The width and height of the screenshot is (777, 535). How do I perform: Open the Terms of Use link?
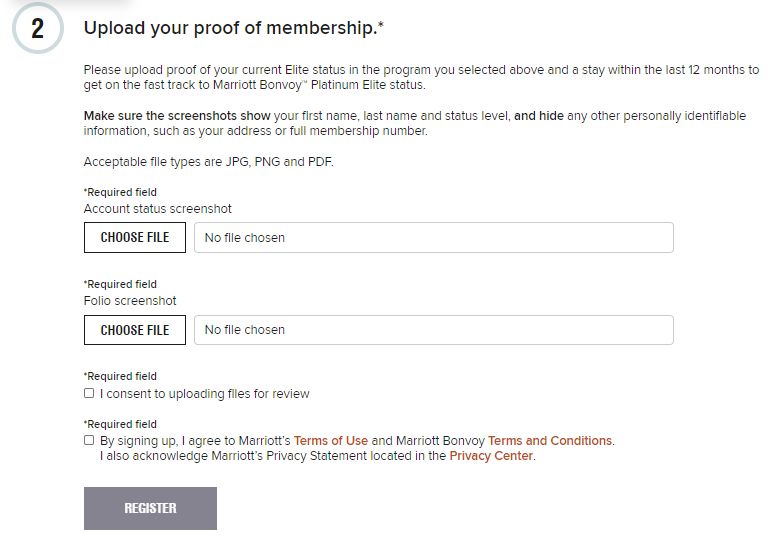coord(331,440)
